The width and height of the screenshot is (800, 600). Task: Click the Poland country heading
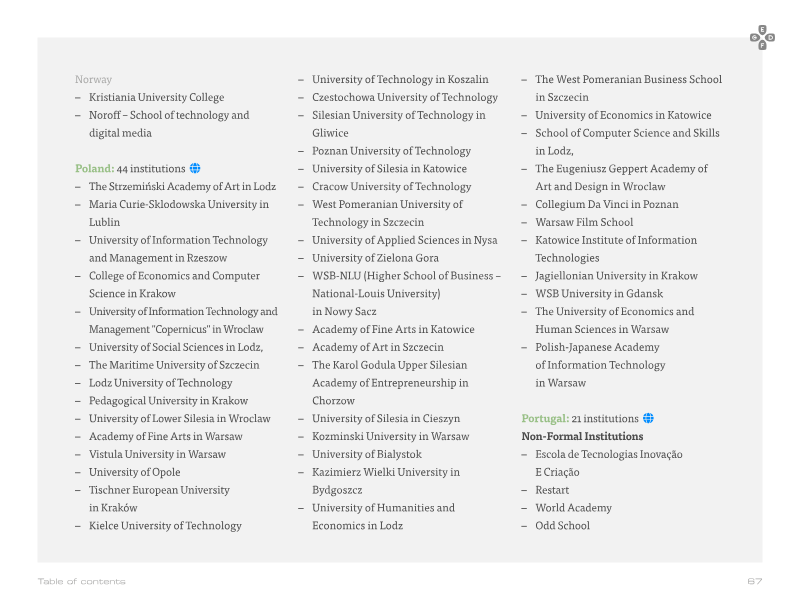tap(94, 168)
